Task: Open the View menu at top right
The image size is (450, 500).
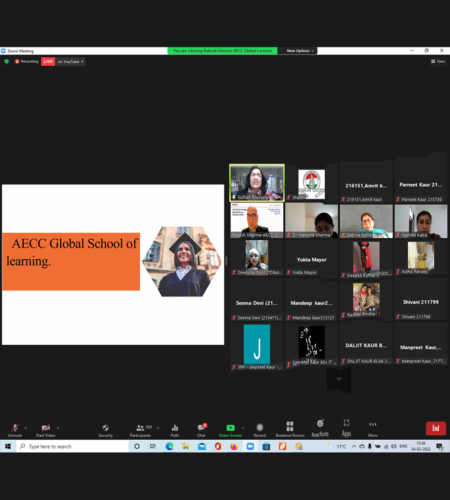Action: [x=438, y=61]
